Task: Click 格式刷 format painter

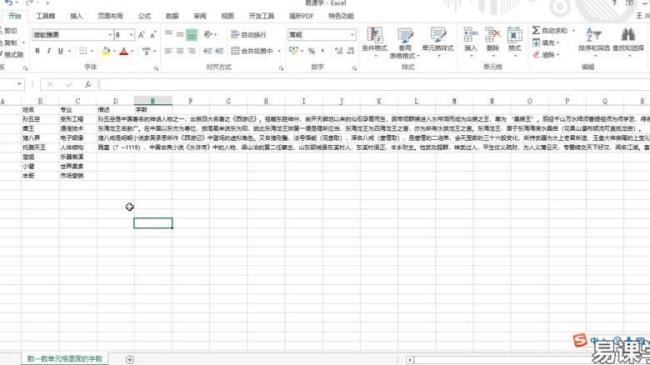Action: tap(12, 54)
